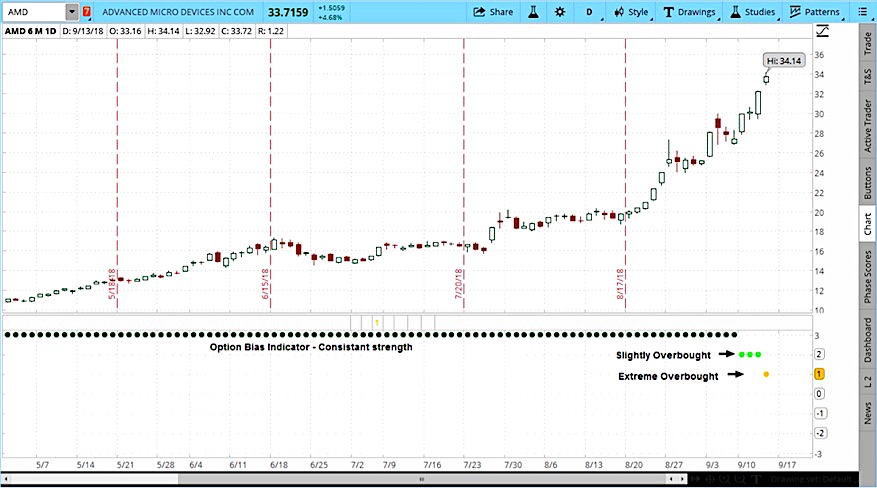Click the C: 33.72 close value
The width and height of the screenshot is (877, 488).
[x=236, y=31]
